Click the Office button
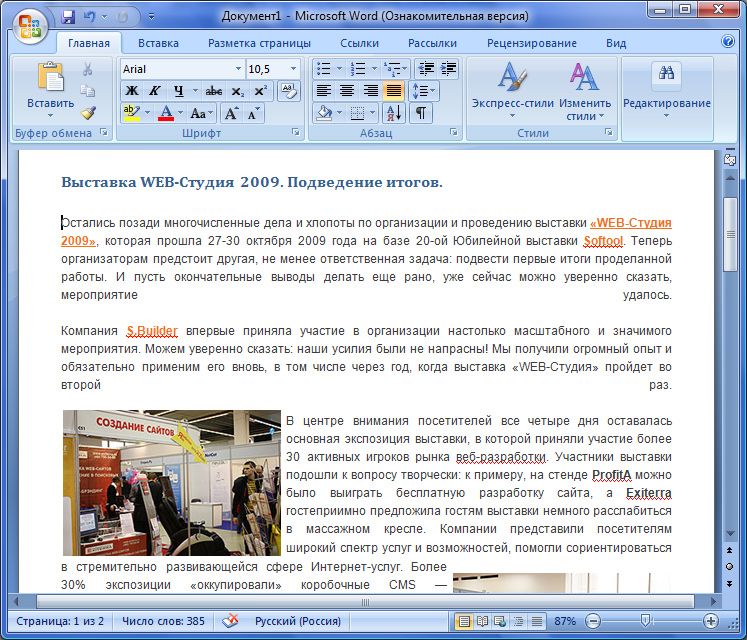The height and width of the screenshot is (640, 747). click(x=30, y=26)
